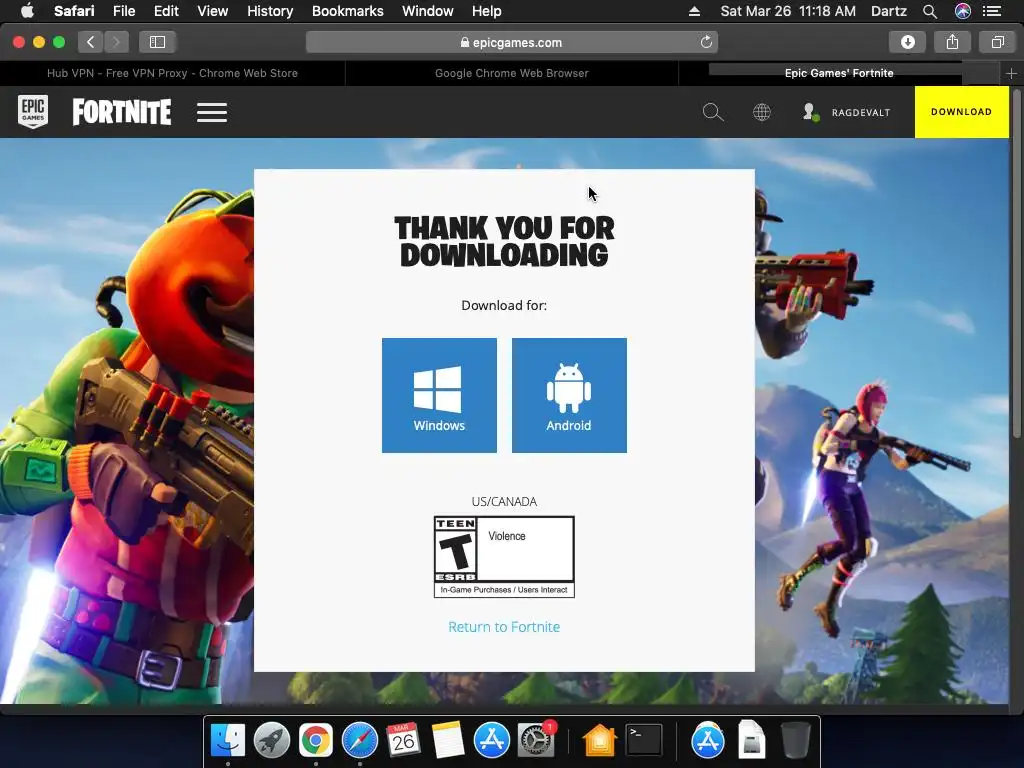Viewport: 1024px width, 768px height.
Task: Click the Epic Games logo
Action: (33, 112)
